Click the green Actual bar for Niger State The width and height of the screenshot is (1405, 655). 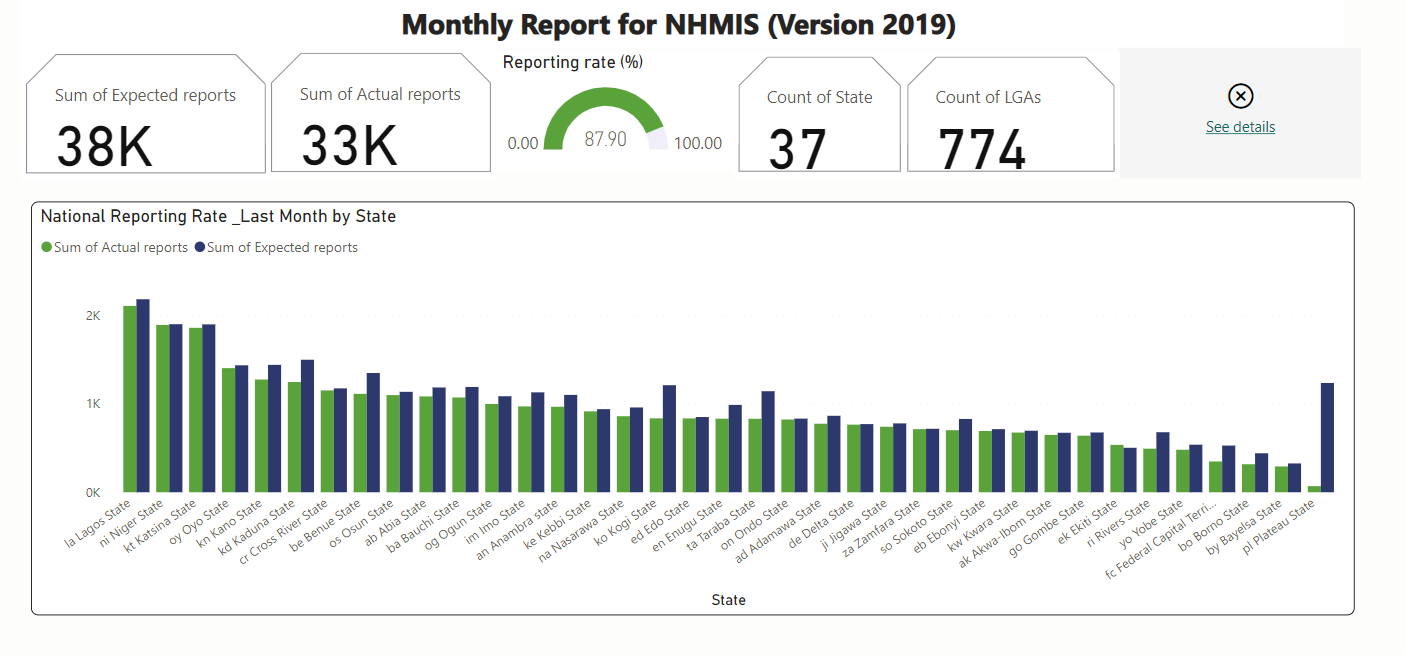point(163,408)
